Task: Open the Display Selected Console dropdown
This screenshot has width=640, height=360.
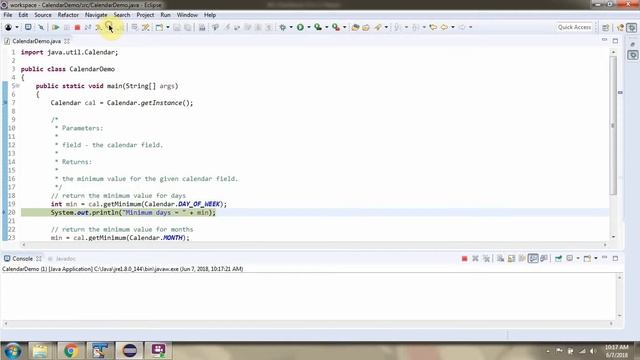Action: click(x=578, y=258)
